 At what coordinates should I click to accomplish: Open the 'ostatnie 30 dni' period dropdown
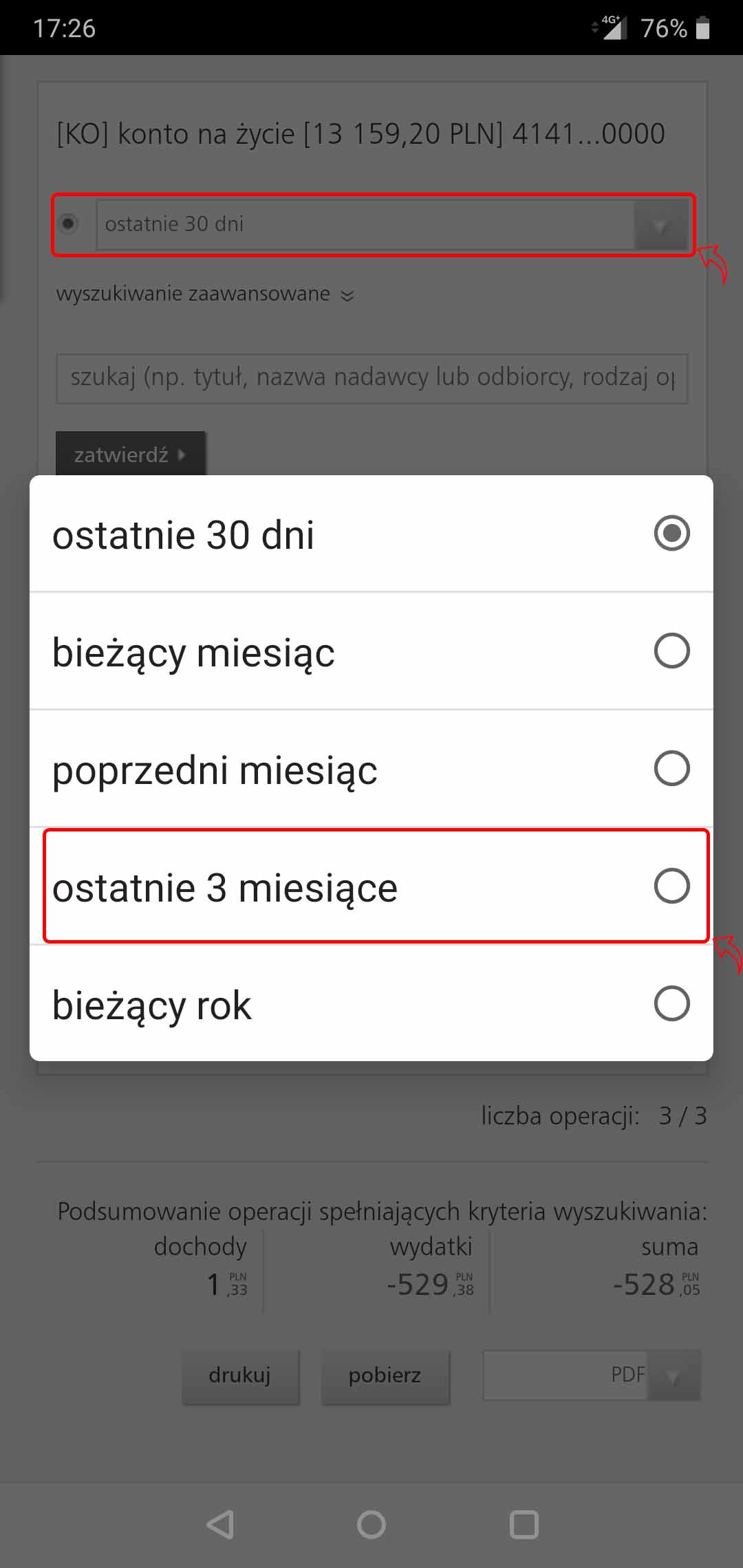coord(392,224)
